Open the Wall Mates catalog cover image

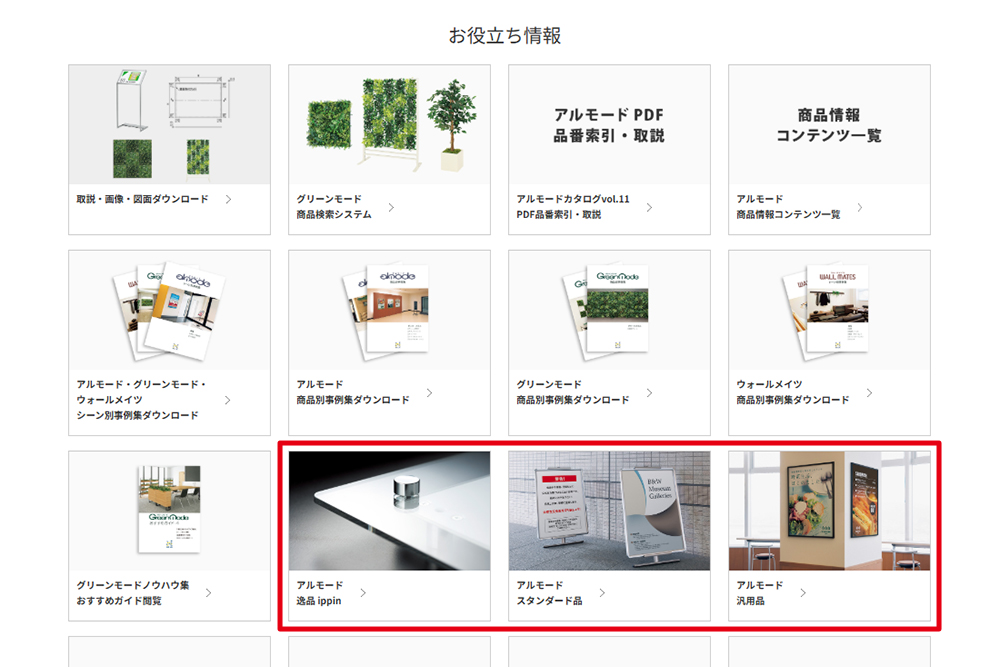click(x=829, y=310)
